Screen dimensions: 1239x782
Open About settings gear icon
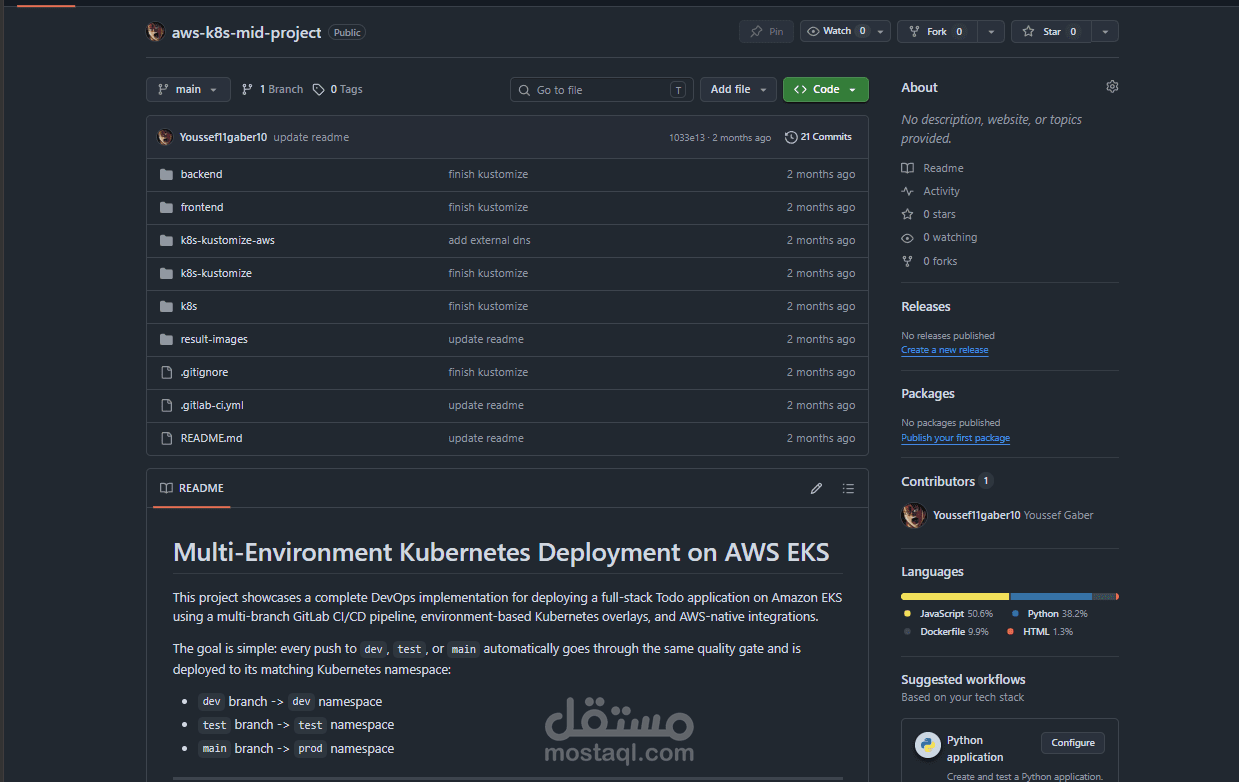[1112, 87]
